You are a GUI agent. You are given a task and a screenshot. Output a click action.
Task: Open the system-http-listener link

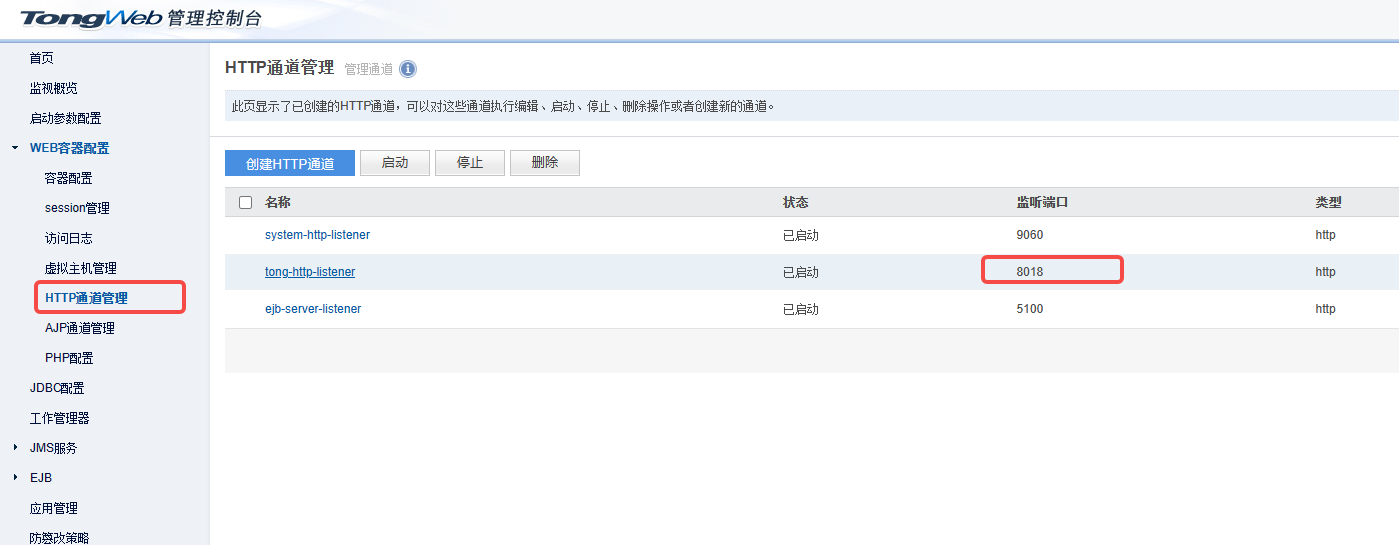point(317,235)
